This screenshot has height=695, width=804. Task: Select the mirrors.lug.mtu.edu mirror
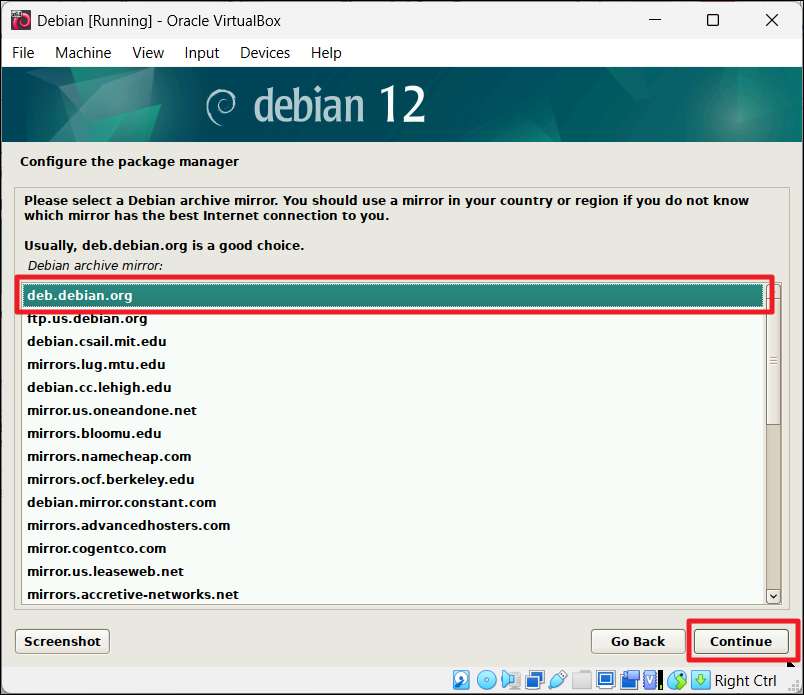[x=393, y=365]
